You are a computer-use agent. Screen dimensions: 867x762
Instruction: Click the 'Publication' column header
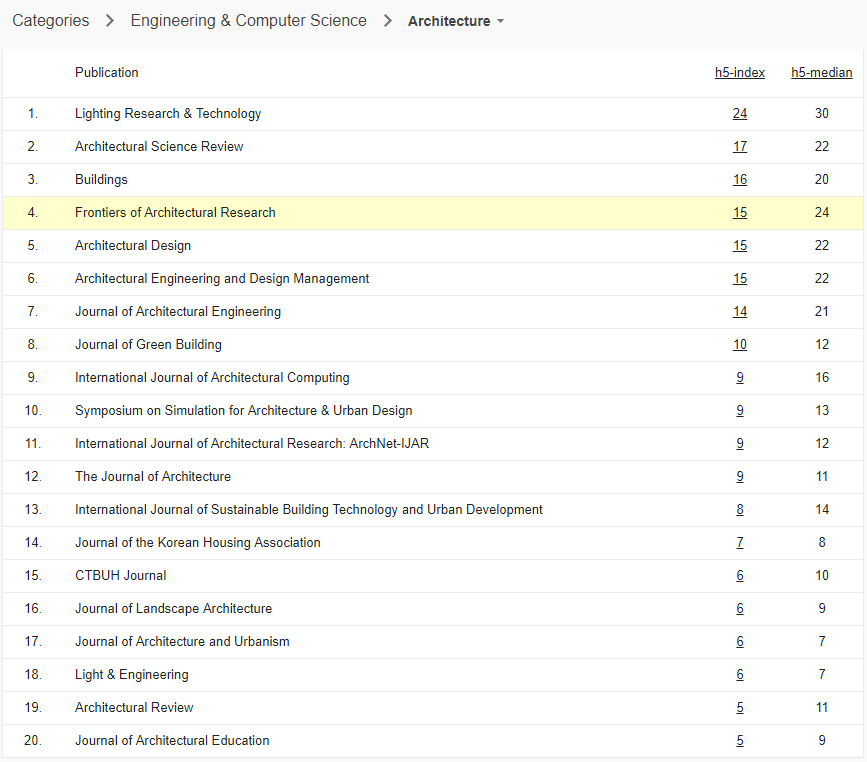tap(107, 72)
